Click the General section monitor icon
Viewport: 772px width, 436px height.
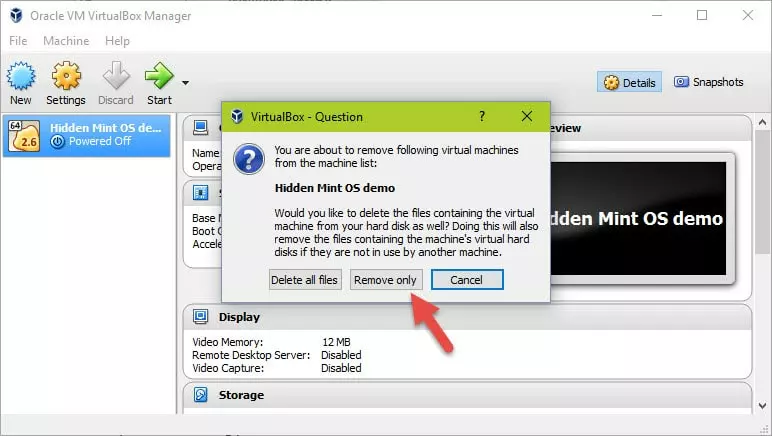[200, 127]
